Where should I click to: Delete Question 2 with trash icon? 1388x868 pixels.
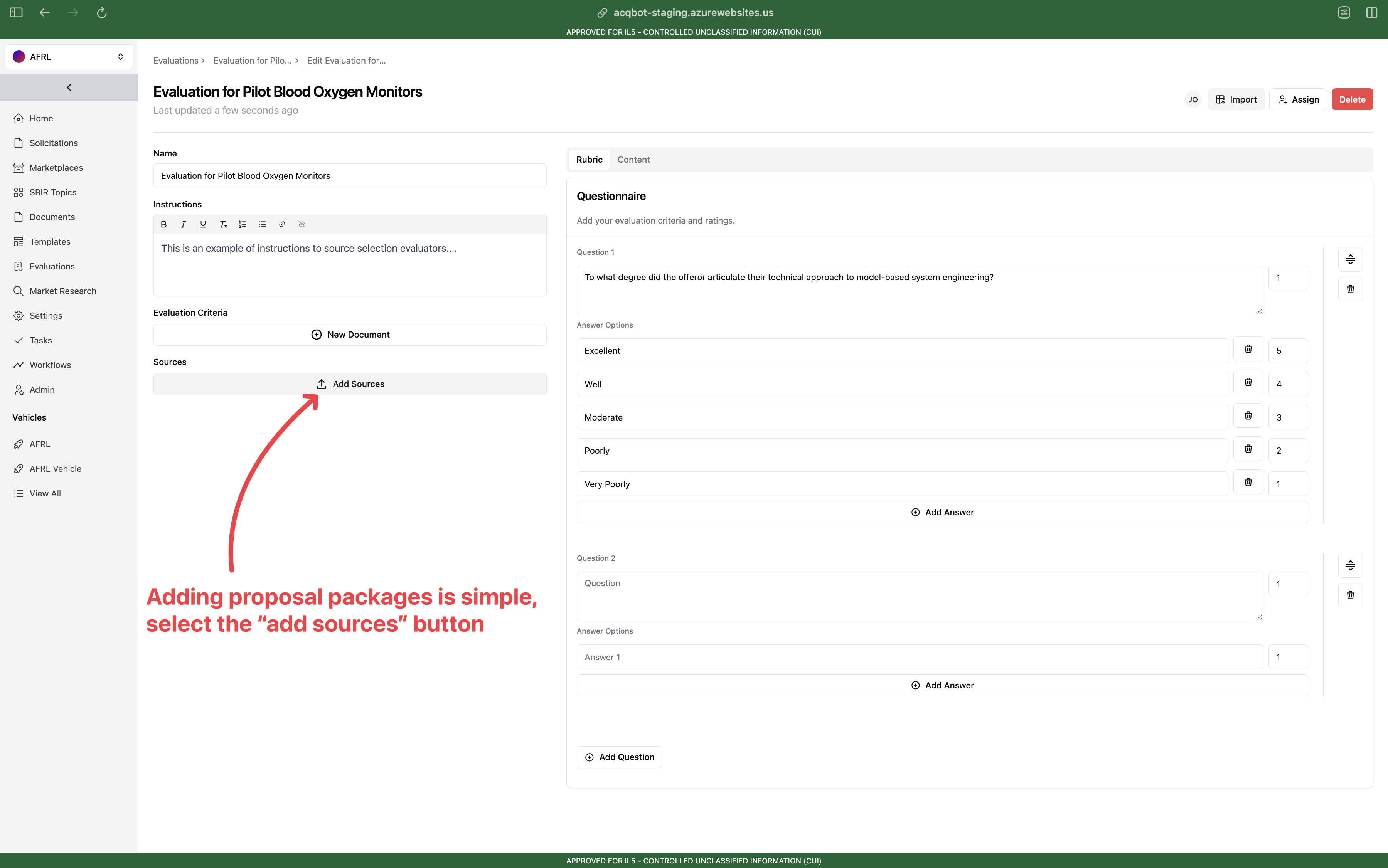pyautogui.click(x=1350, y=595)
